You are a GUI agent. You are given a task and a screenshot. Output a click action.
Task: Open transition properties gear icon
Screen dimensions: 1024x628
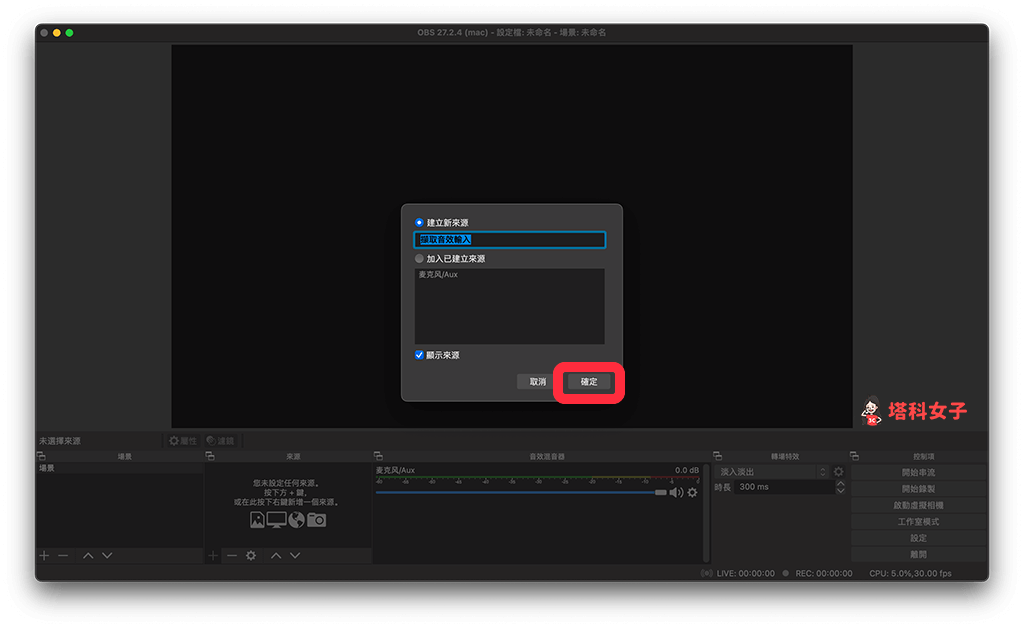(839, 472)
